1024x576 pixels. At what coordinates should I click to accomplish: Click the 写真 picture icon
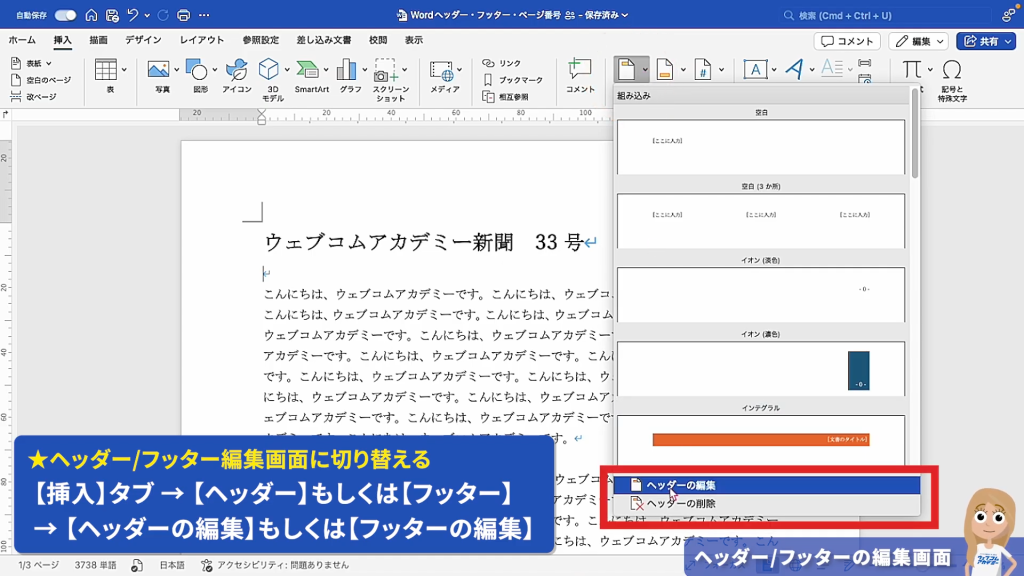[x=158, y=70]
